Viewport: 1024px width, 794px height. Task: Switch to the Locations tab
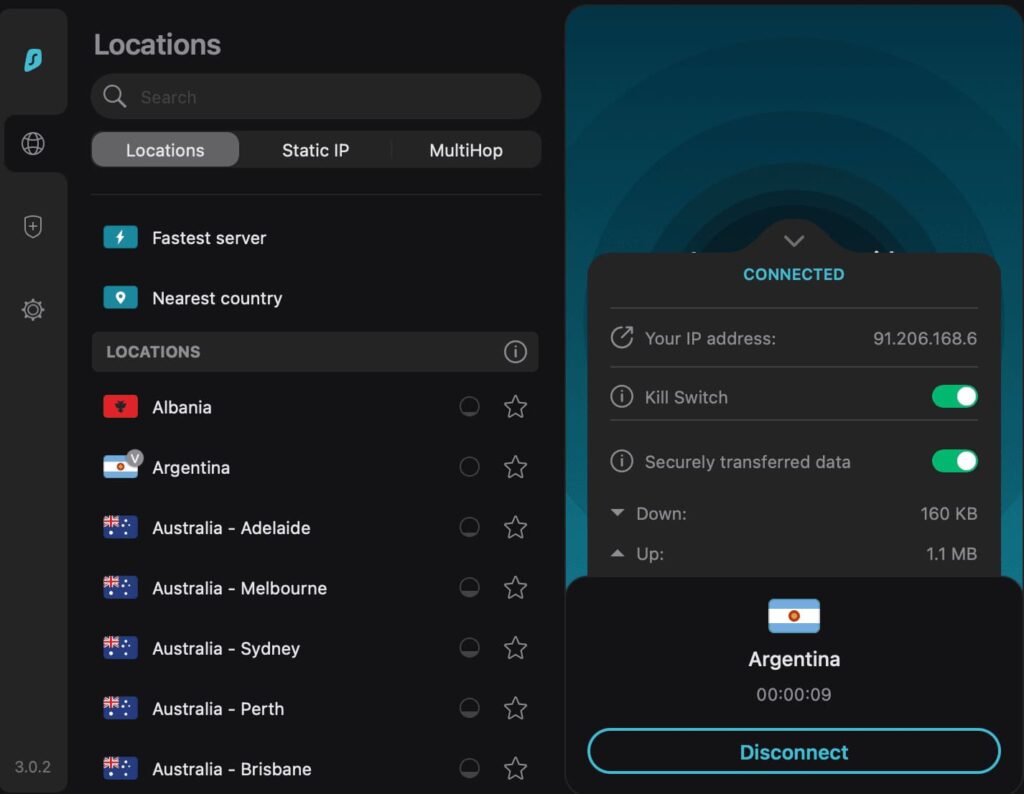click(x=165, y=150)
